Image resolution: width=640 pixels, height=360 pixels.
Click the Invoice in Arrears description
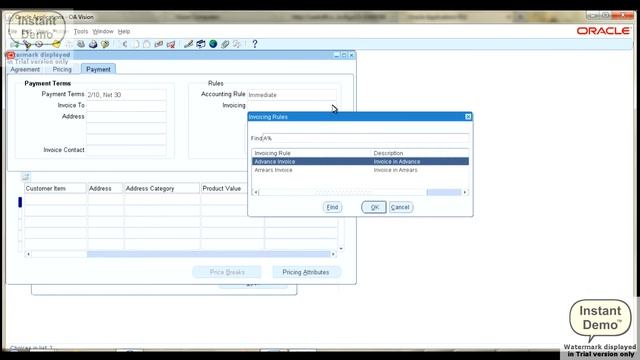(x=396, y=170)
